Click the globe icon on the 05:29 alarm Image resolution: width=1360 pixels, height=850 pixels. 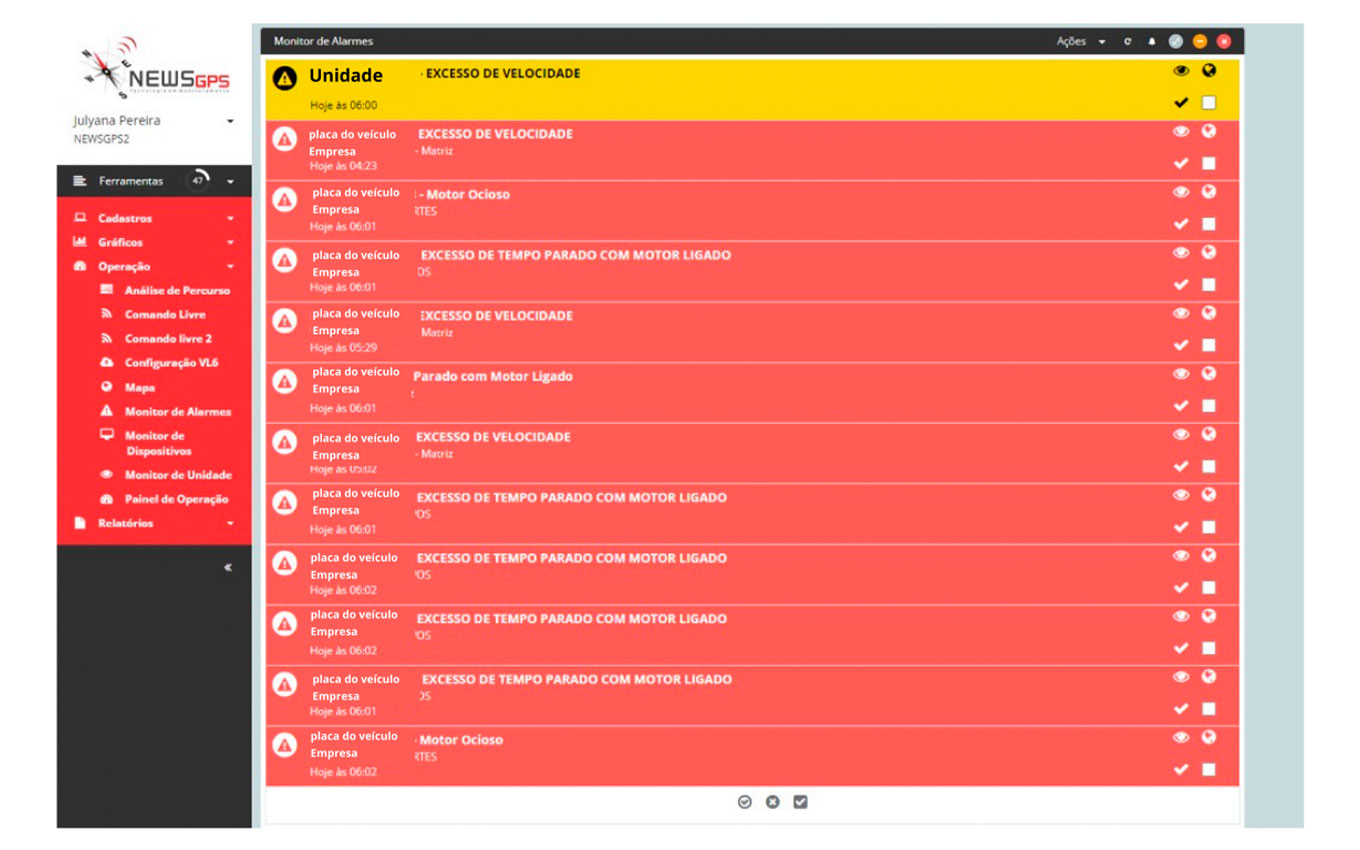pyautogui.click(x=1209, y=313)
